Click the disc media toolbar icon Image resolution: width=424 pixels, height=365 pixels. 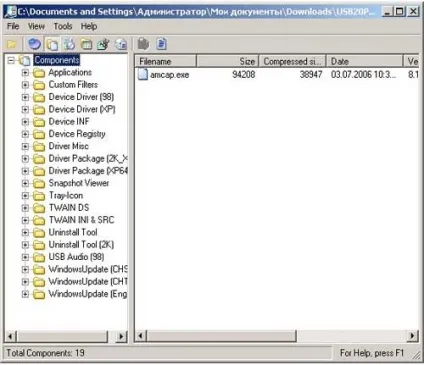pyautogui.click(x=121, y=44)
